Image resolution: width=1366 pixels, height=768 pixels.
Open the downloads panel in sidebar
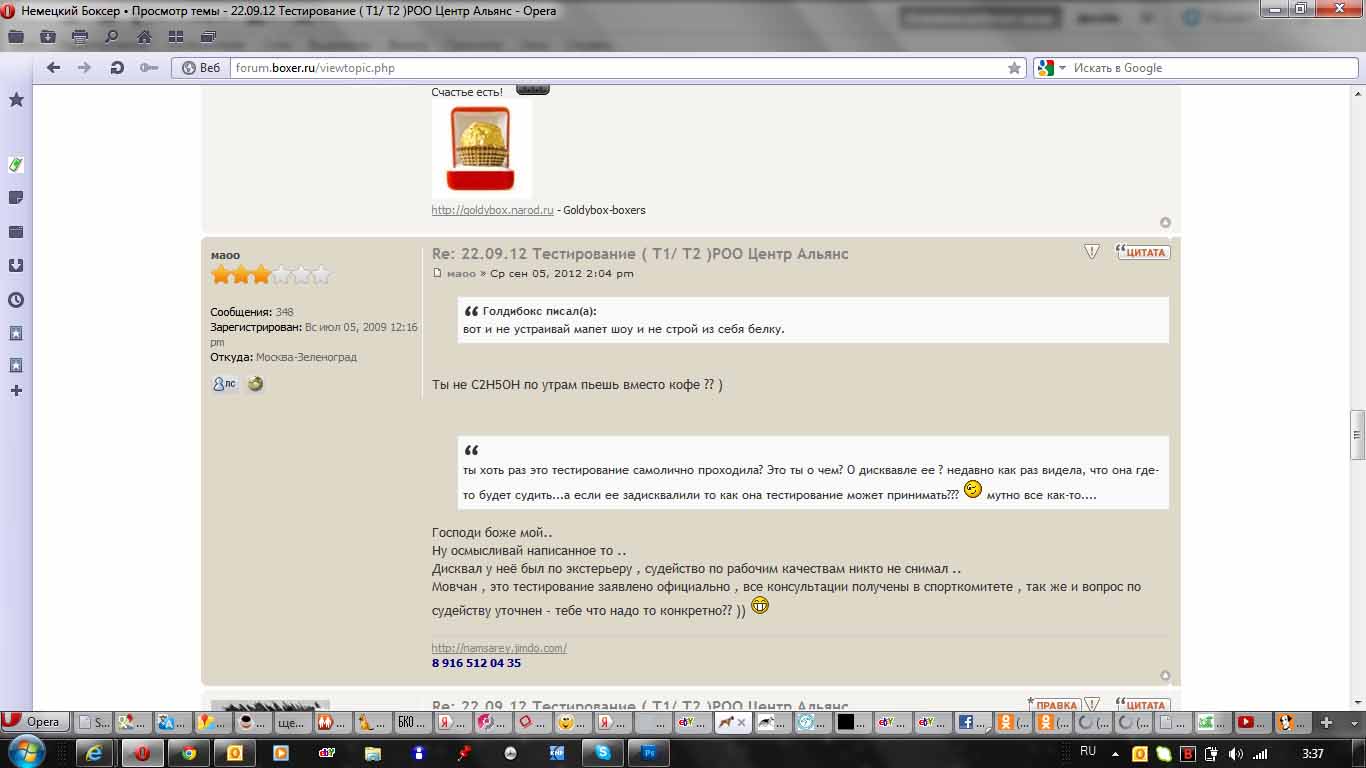pos(16,266)
